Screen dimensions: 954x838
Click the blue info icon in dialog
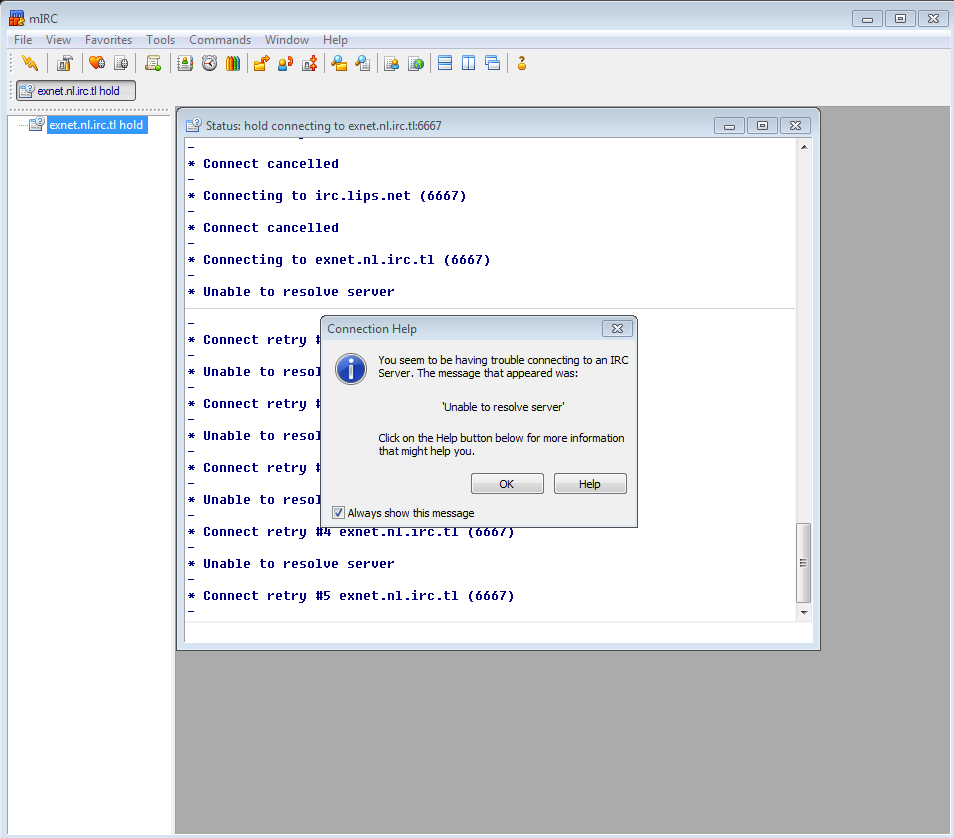point(351,369)
